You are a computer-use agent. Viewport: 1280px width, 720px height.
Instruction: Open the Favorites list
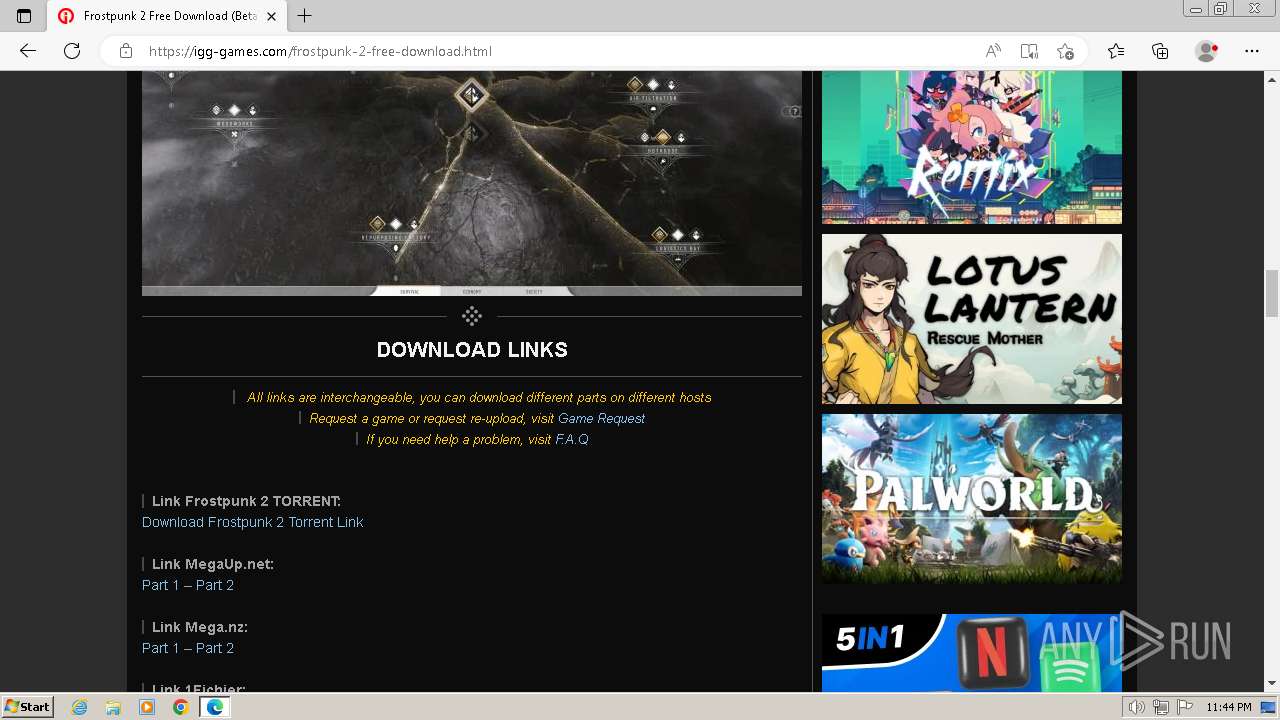[1116, 51]
